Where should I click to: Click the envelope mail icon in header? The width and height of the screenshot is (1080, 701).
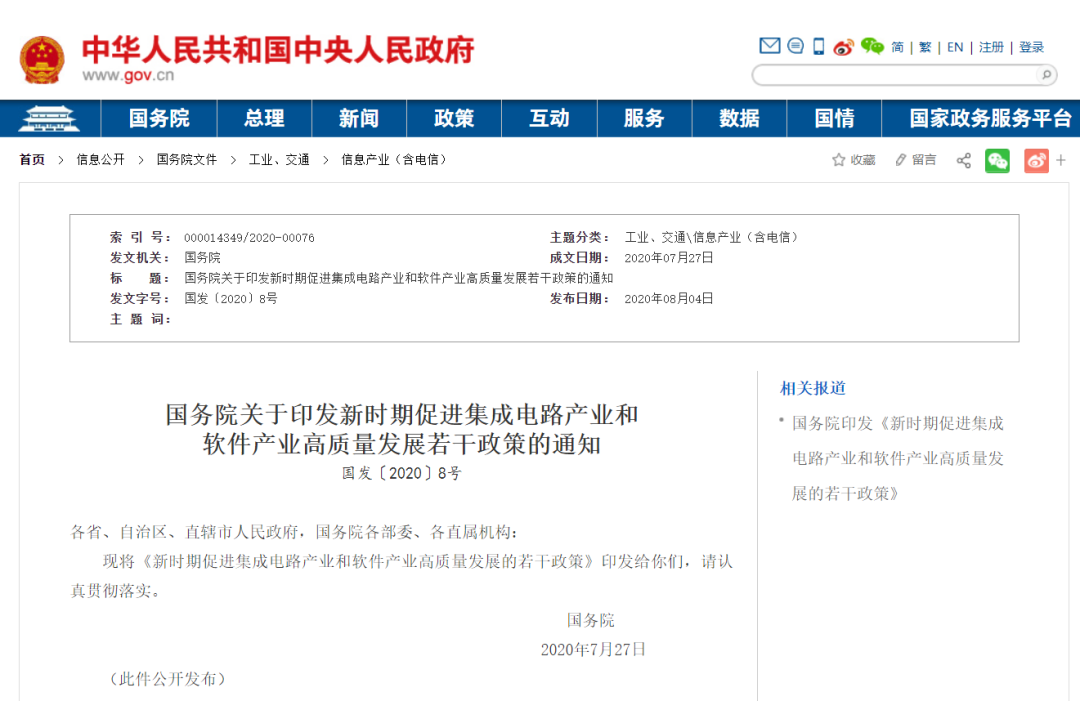coord(769,46)
